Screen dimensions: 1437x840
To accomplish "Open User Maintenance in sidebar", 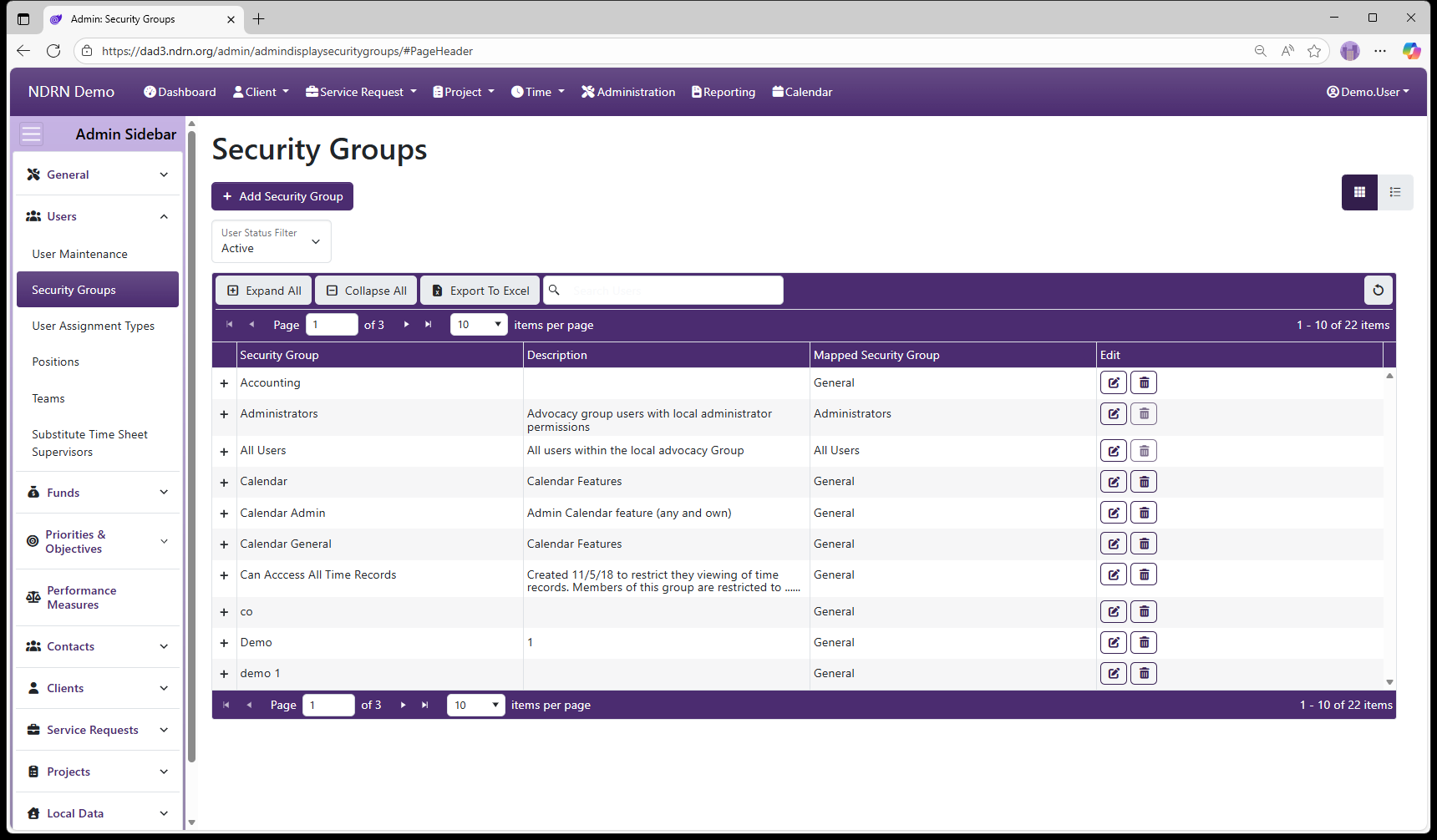I will (x=79, y=254).
